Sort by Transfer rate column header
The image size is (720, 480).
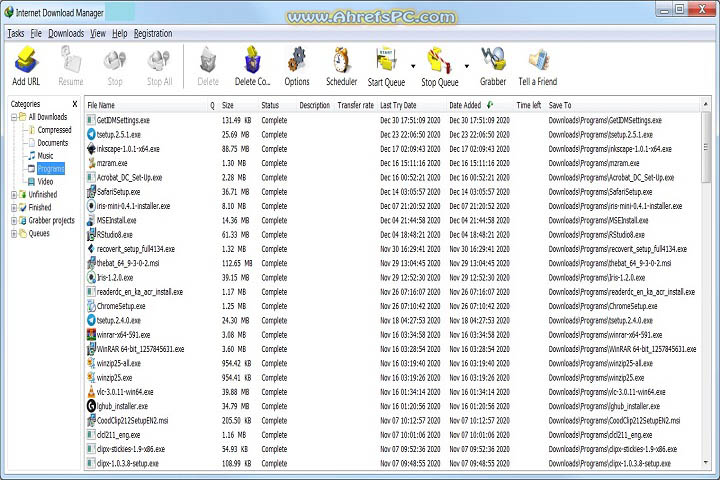point(355,105)
